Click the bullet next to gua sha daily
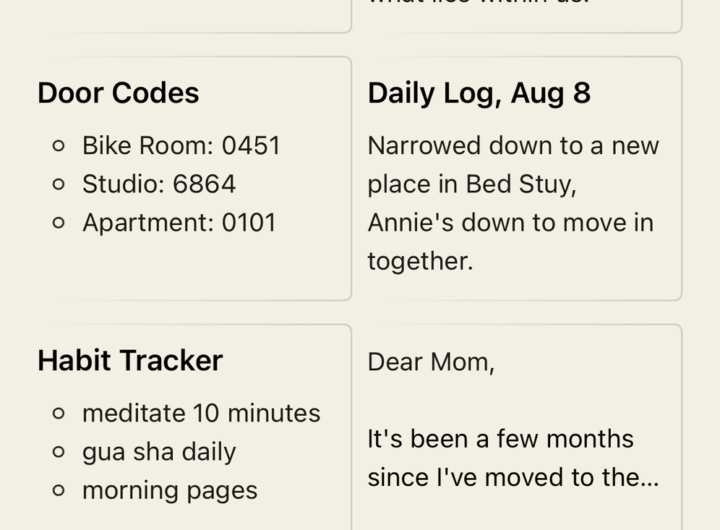Screen dimensions: 720x530 click(x=59, y=452)
